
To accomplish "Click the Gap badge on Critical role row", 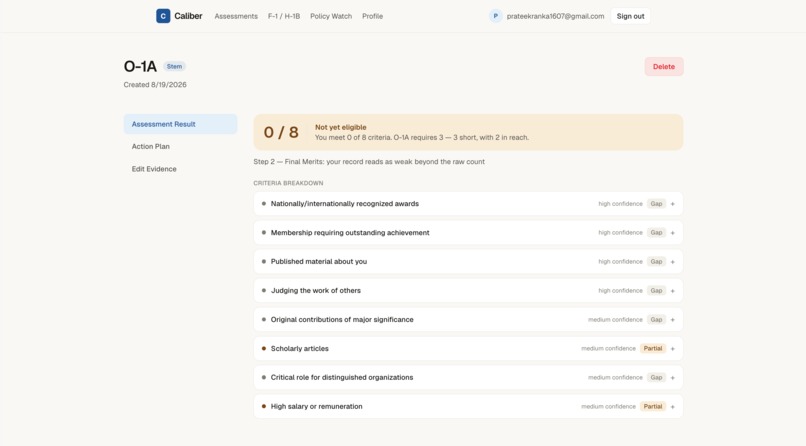I will (x=656, y=378).
